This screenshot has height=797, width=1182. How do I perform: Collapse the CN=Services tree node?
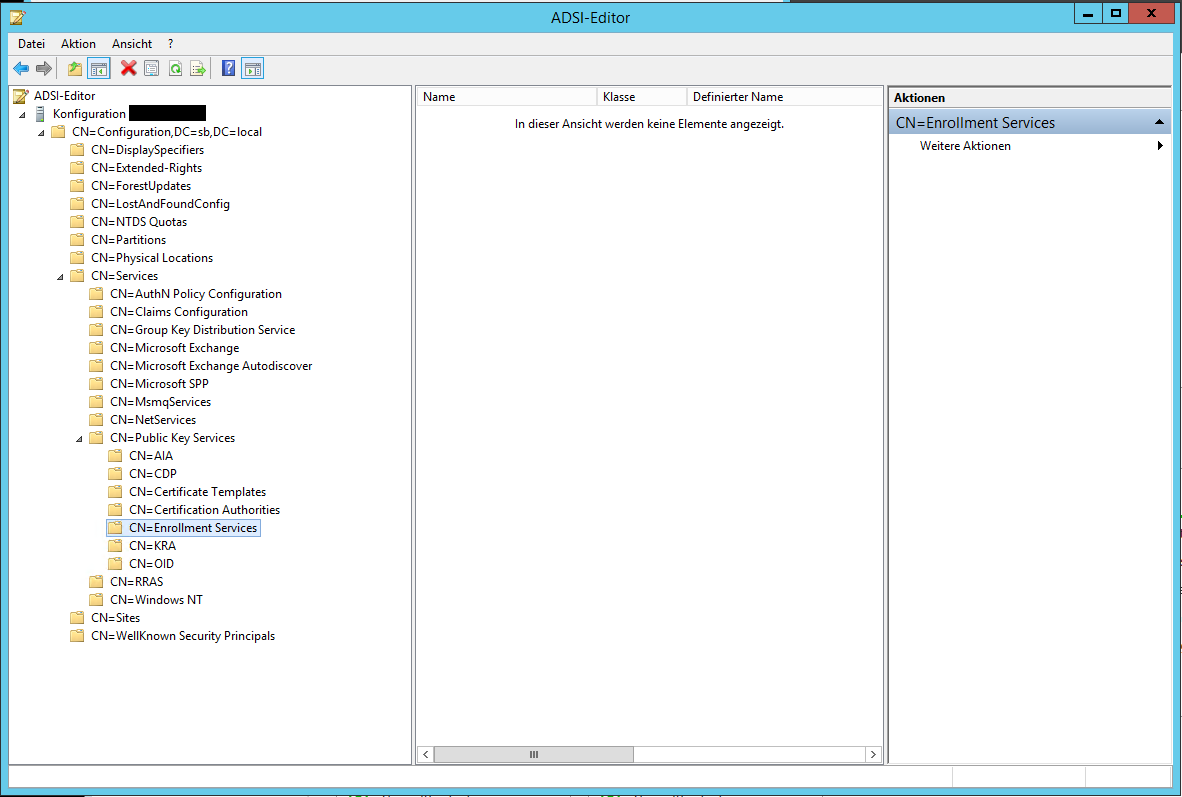[59, 275]
